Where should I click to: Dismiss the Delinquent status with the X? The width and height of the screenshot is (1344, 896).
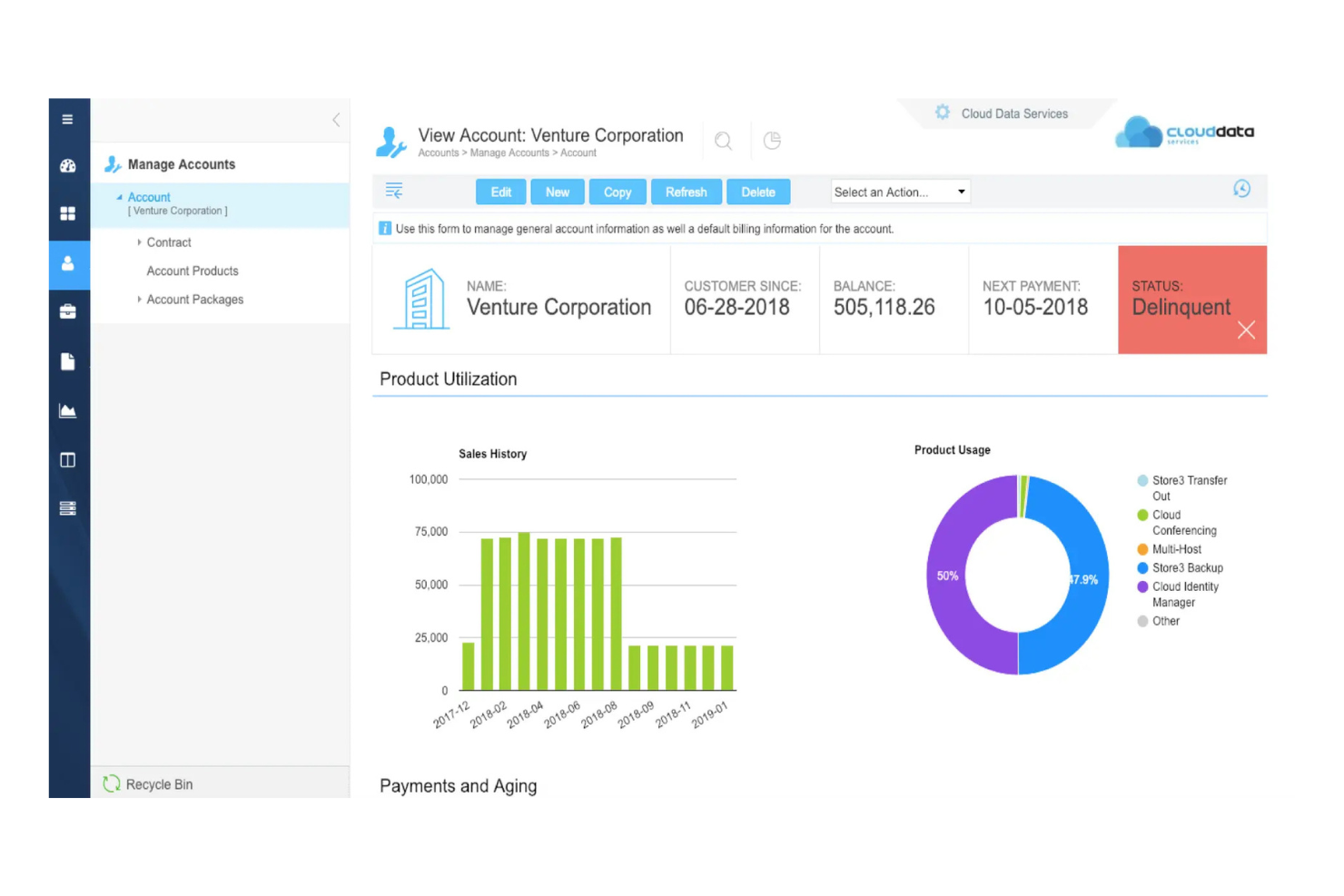[x=1246, y=330]
